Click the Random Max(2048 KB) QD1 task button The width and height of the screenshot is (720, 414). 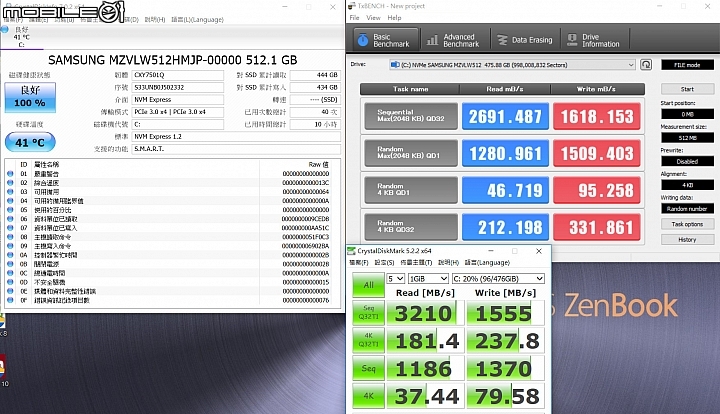click(411, 153)
